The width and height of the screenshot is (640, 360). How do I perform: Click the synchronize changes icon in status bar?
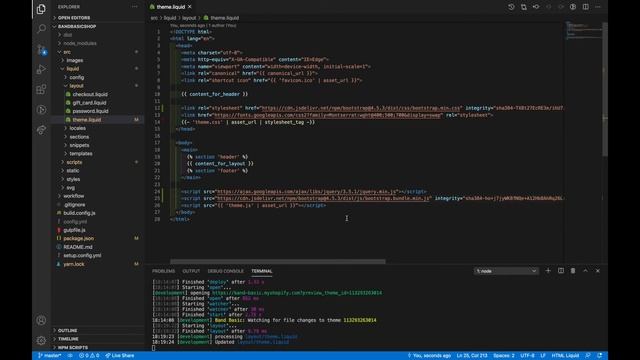tap(70, 356)
